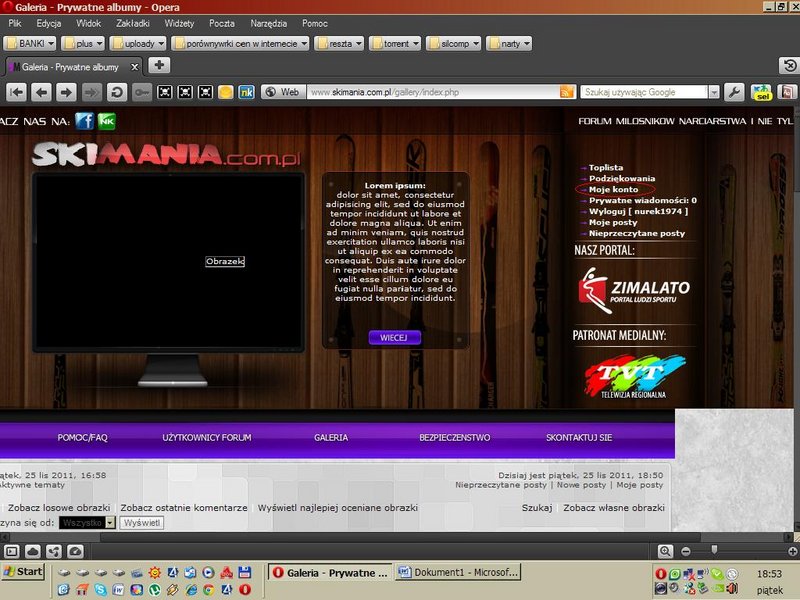Switch to Dokument1 - Microsoft taskbar window
The width and height of the screenshot is (800, 600).
458,572
